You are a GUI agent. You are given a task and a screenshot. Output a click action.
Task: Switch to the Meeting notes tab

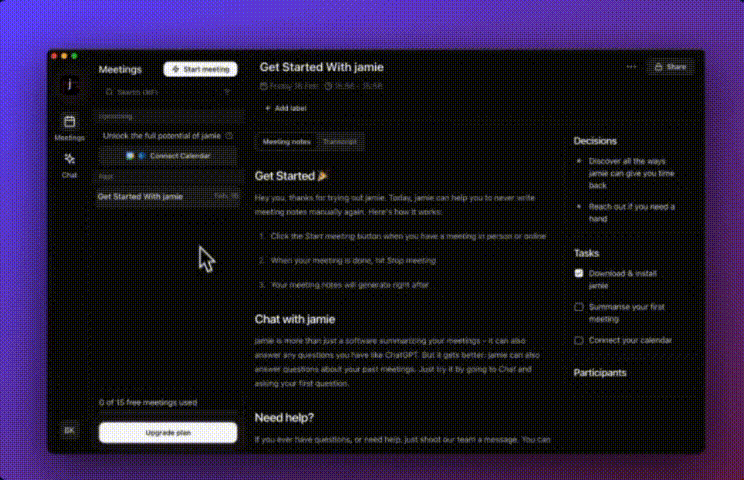coord(287,142)
